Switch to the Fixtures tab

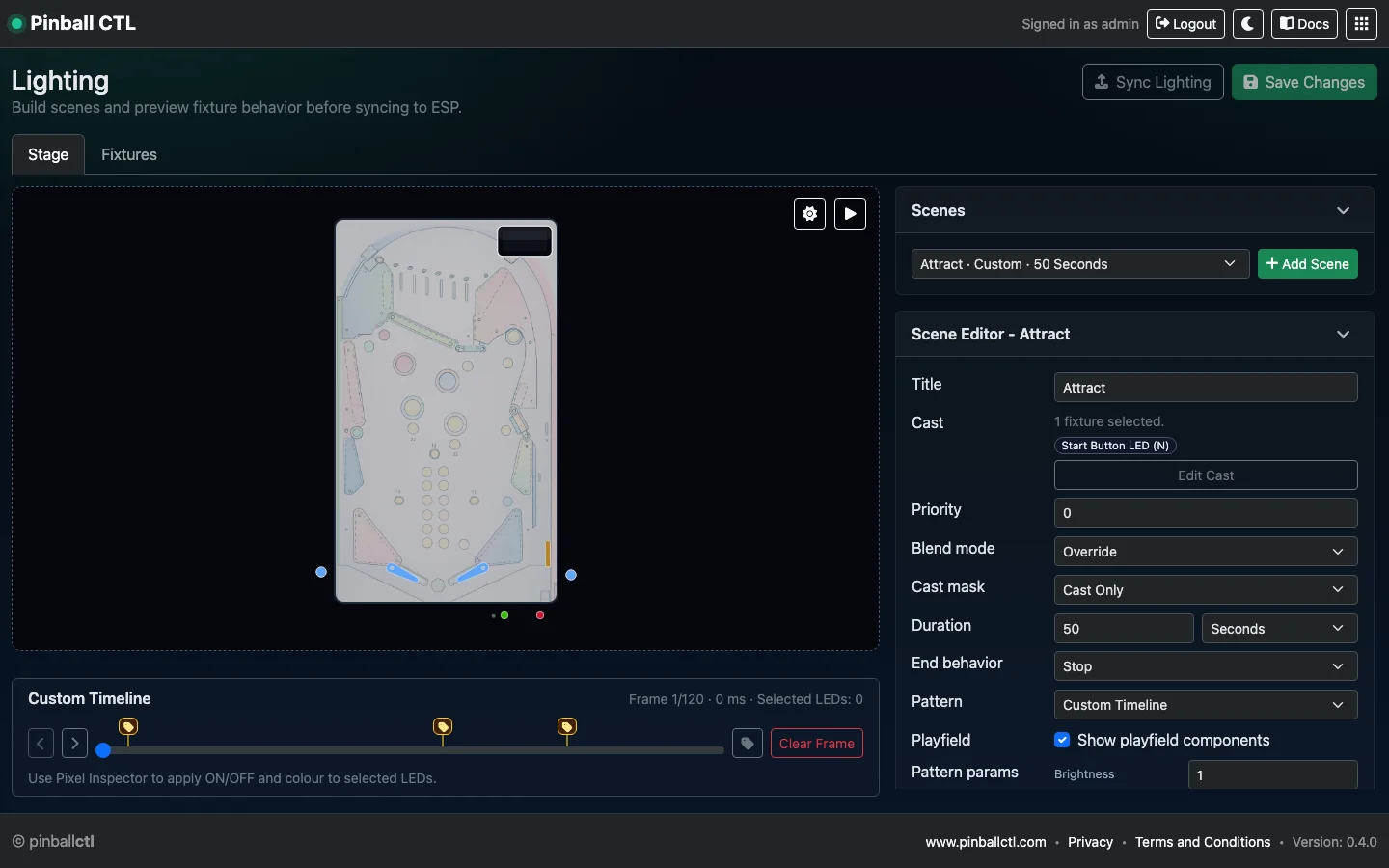[x=129, y=154]
